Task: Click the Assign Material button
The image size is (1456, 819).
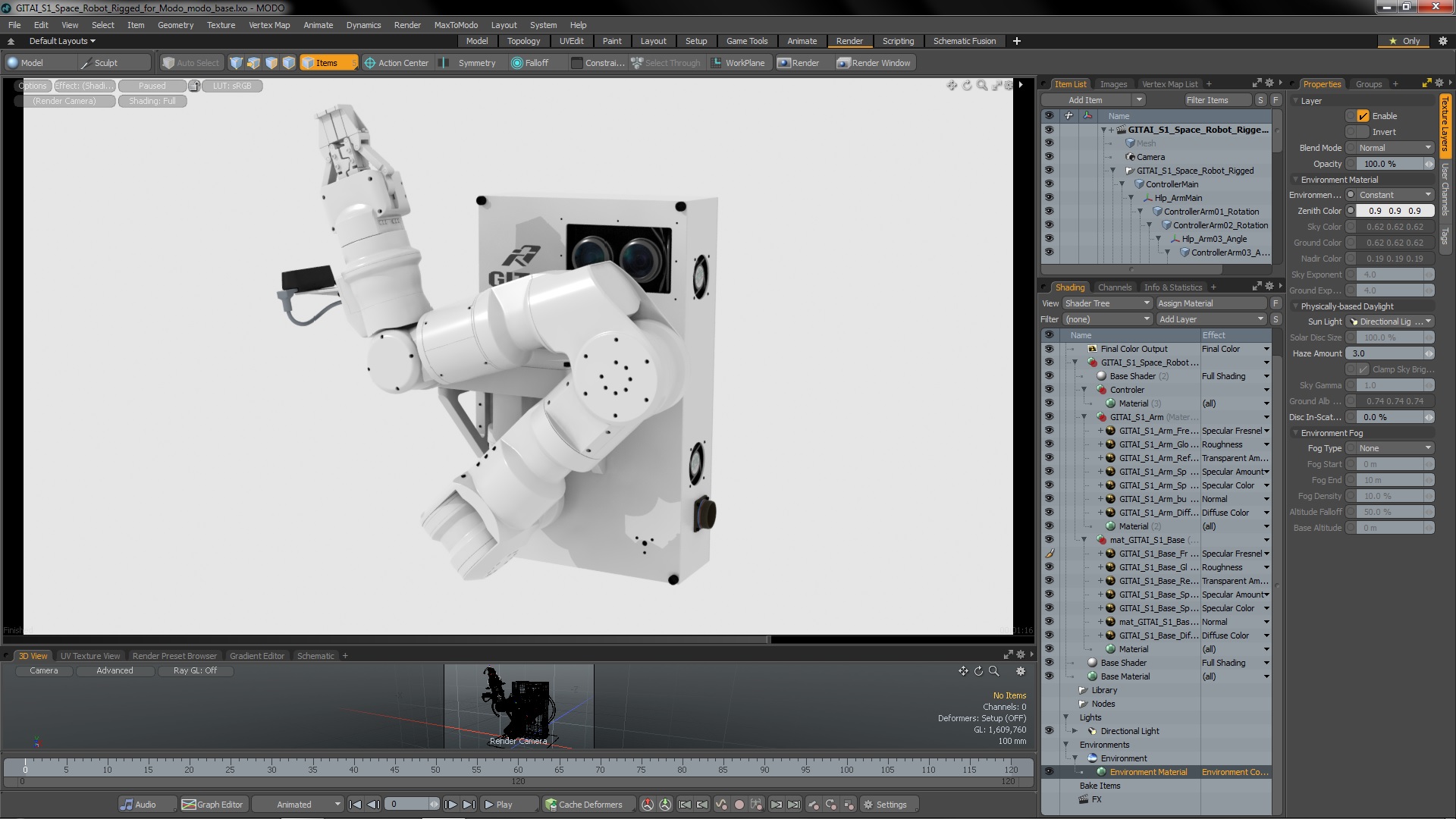Action: click(1211, 303)
